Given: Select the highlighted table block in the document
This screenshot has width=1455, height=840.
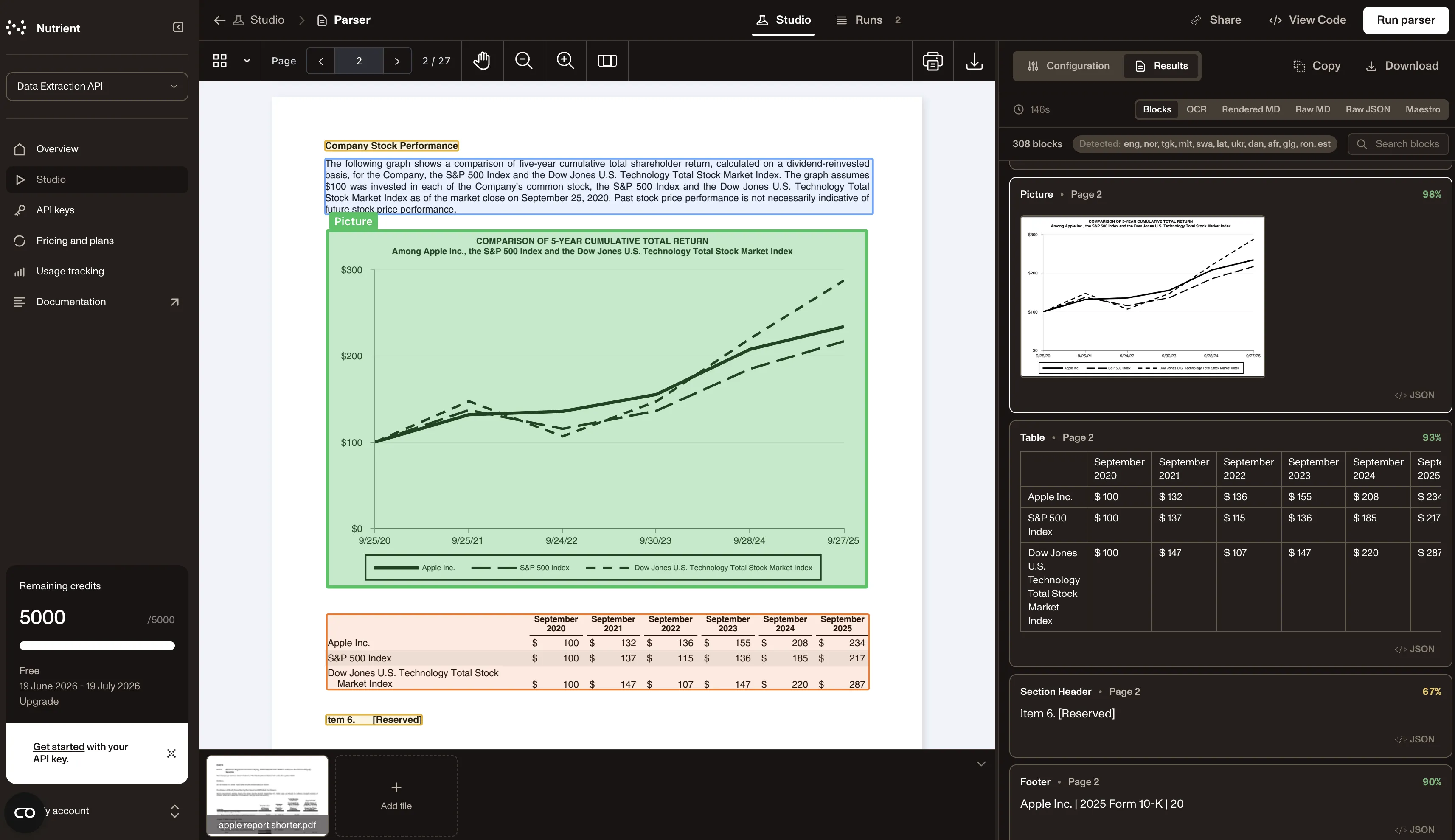Looking at the screenshot, I should [x=597, y=652].
